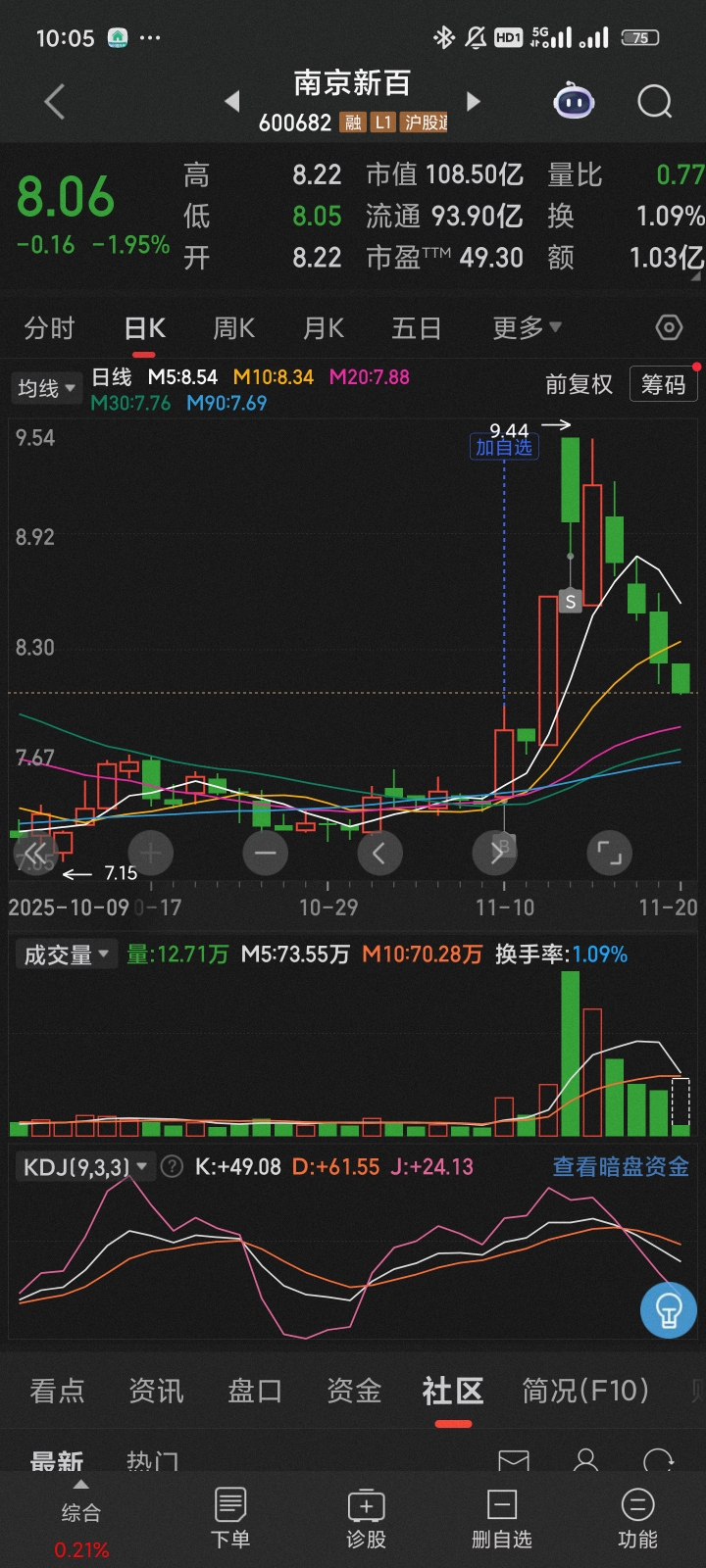
Task: Tap 换手率:1.09% turnover value
Action: click(x=561, y=954)
